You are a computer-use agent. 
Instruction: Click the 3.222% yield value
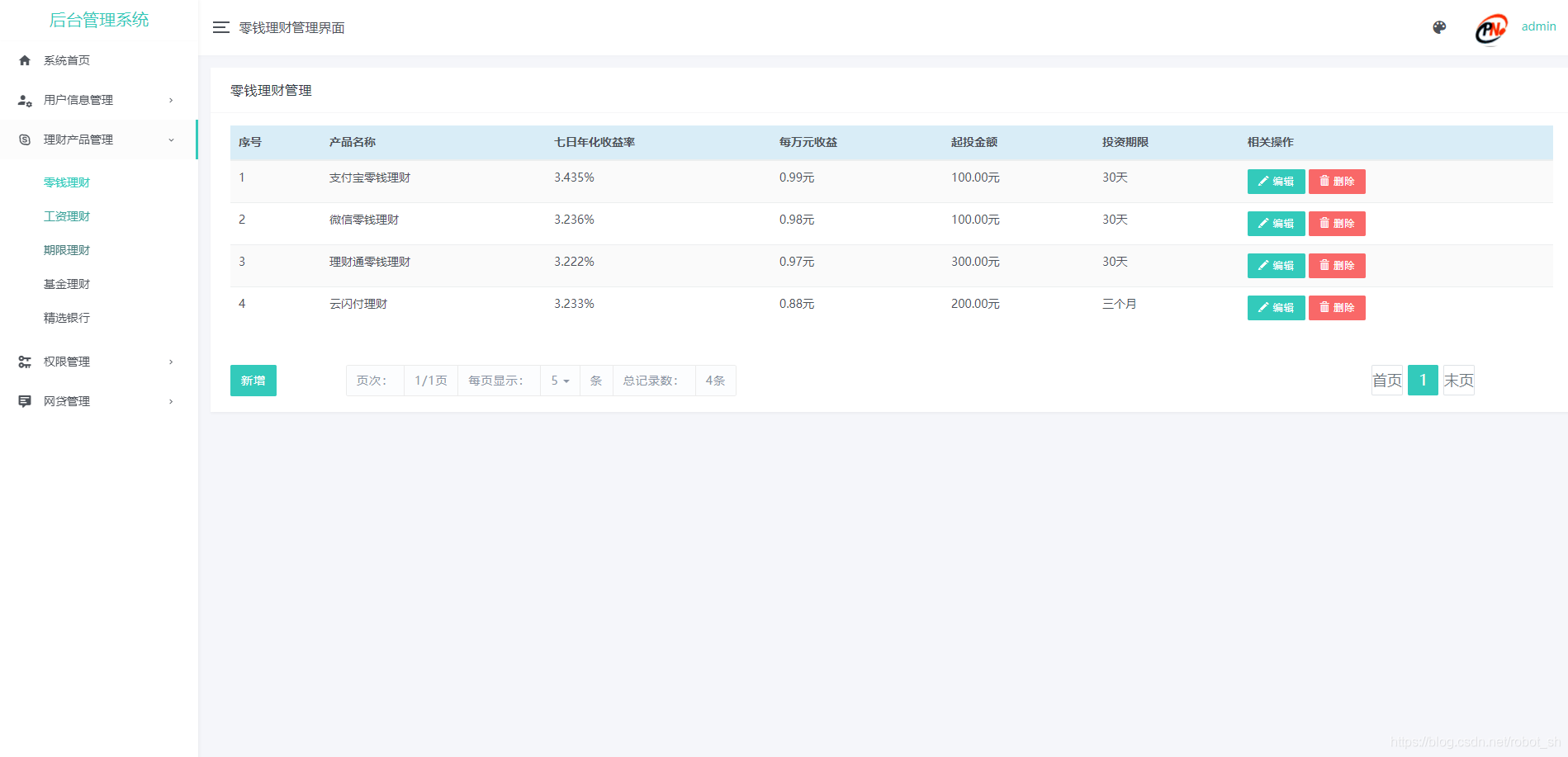[574, 262]
